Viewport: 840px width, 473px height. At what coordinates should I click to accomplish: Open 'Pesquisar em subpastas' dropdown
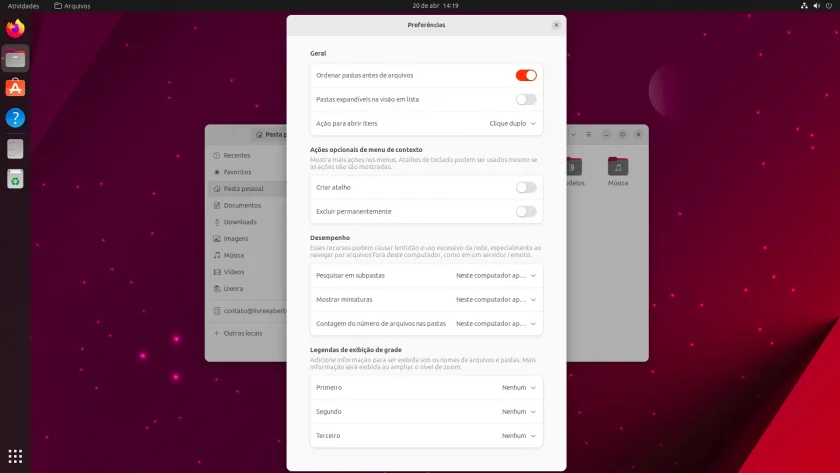[496, 276]
